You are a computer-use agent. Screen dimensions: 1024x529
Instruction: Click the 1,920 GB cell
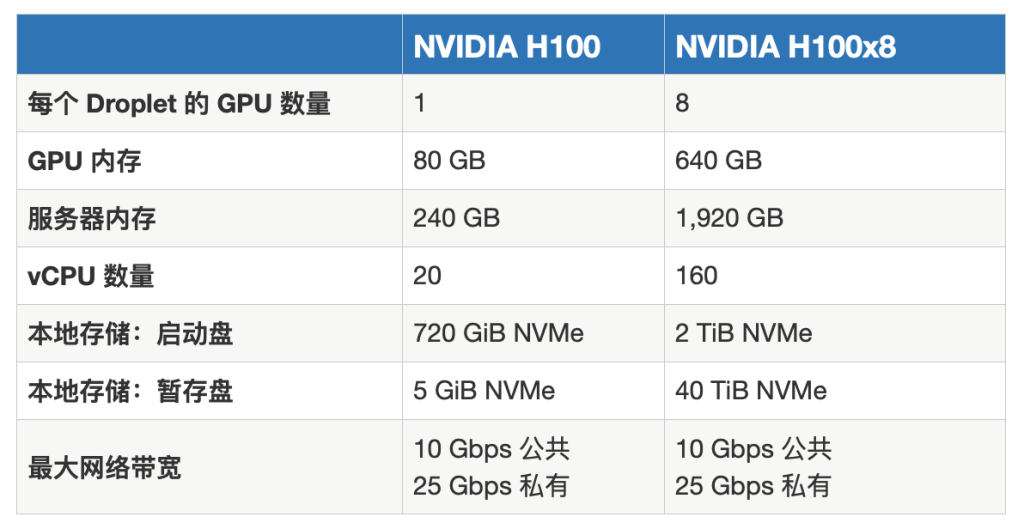pyautogui.click(x=729, y=218)
